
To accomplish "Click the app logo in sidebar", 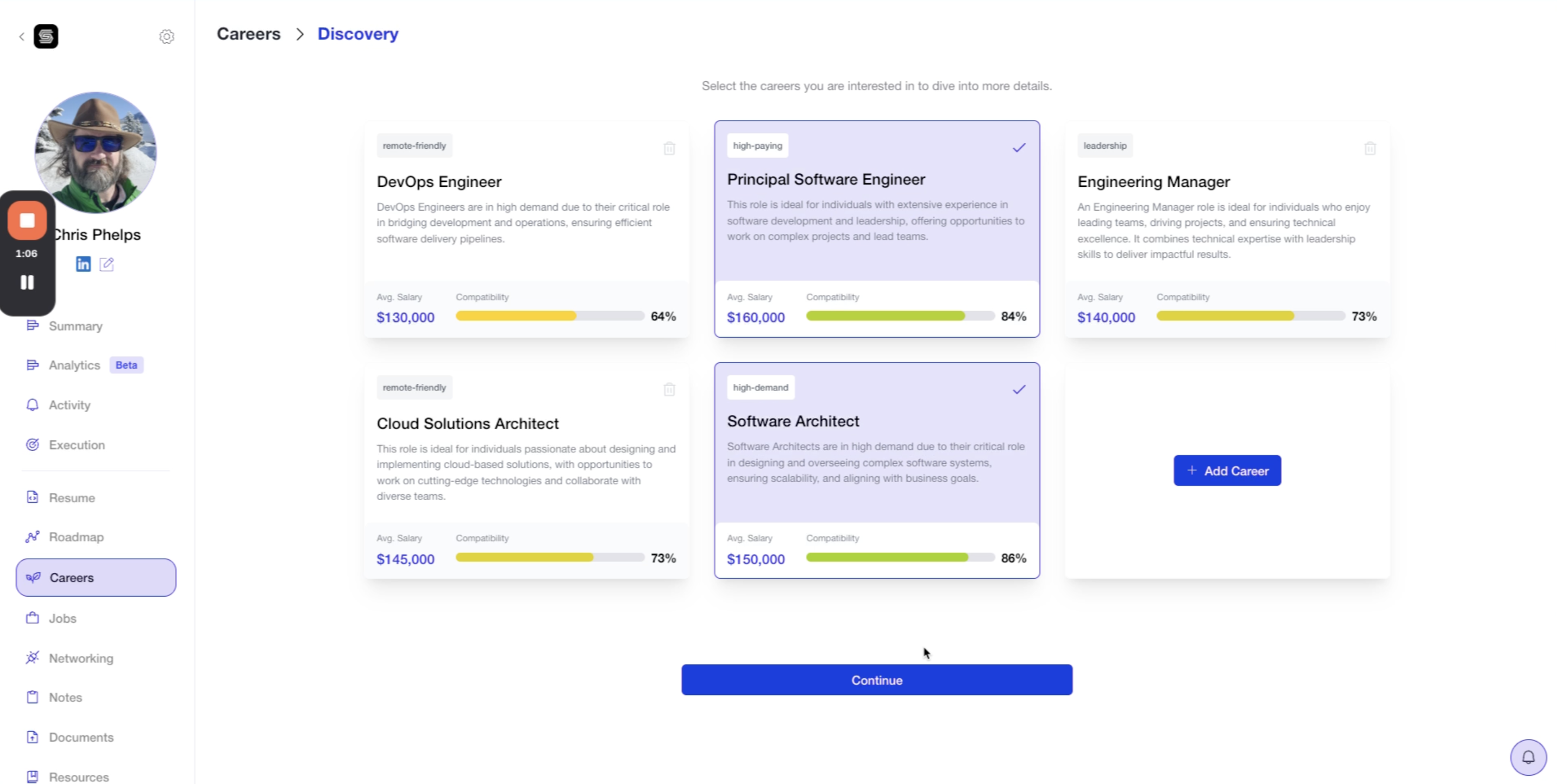I will coord(46,36).
